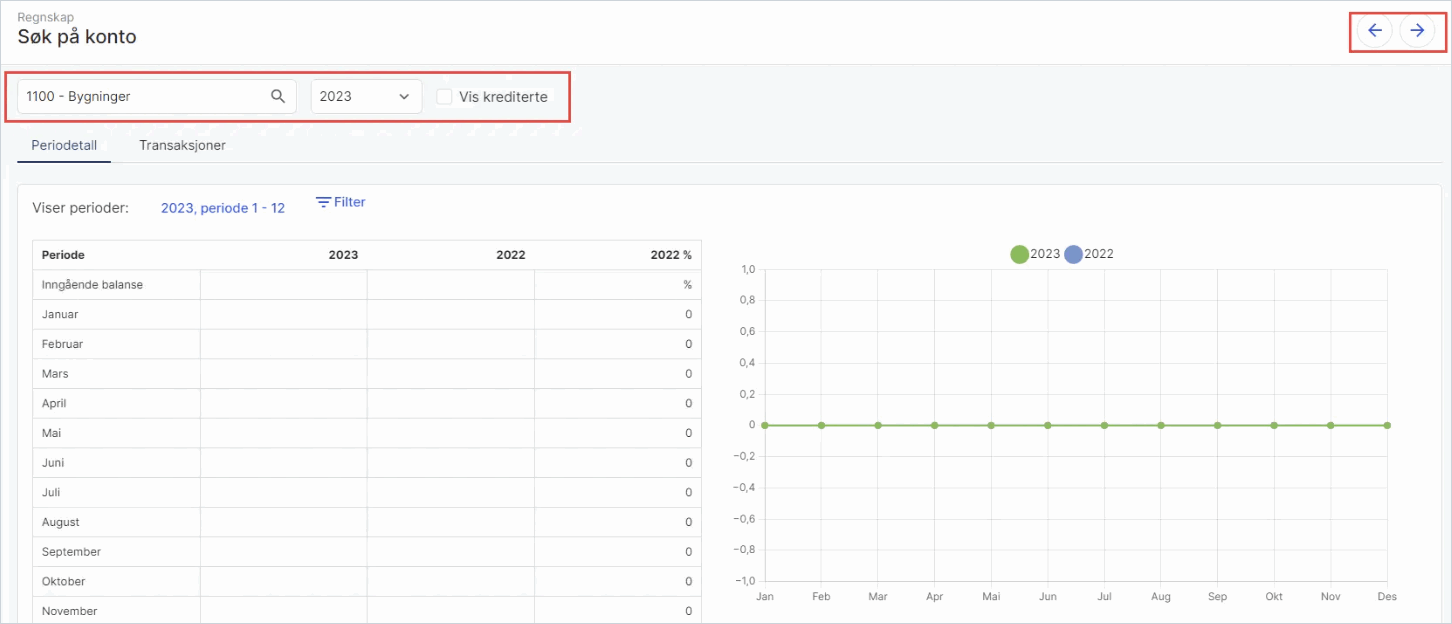Click the 2022 table column header
The width and height of the screenshot is (1452, 624).
pos(510,255)
